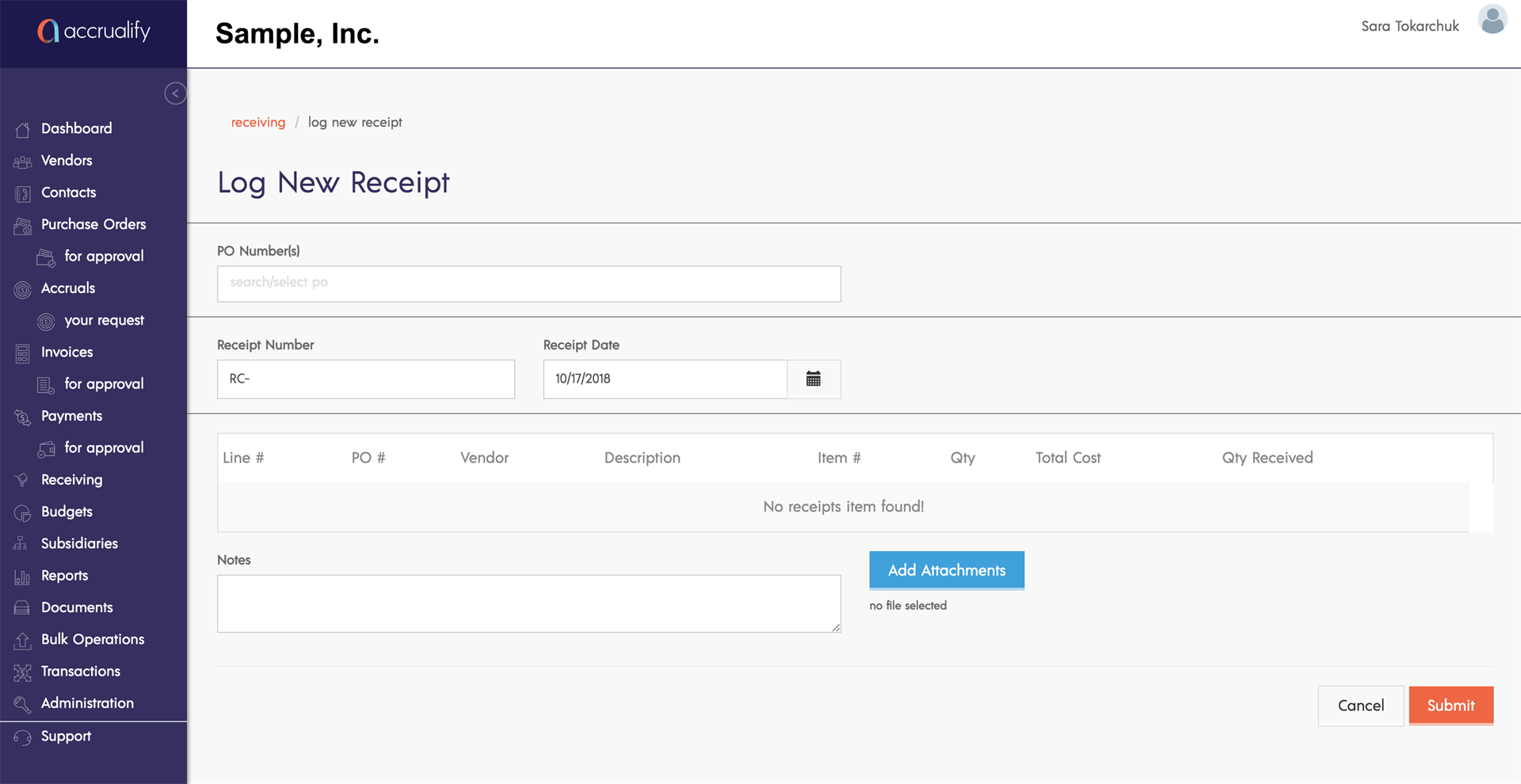Image resolution: width=1521 pixels, height=784 pixels.
Task: Click the Contacts book icon
Action: 22,193
